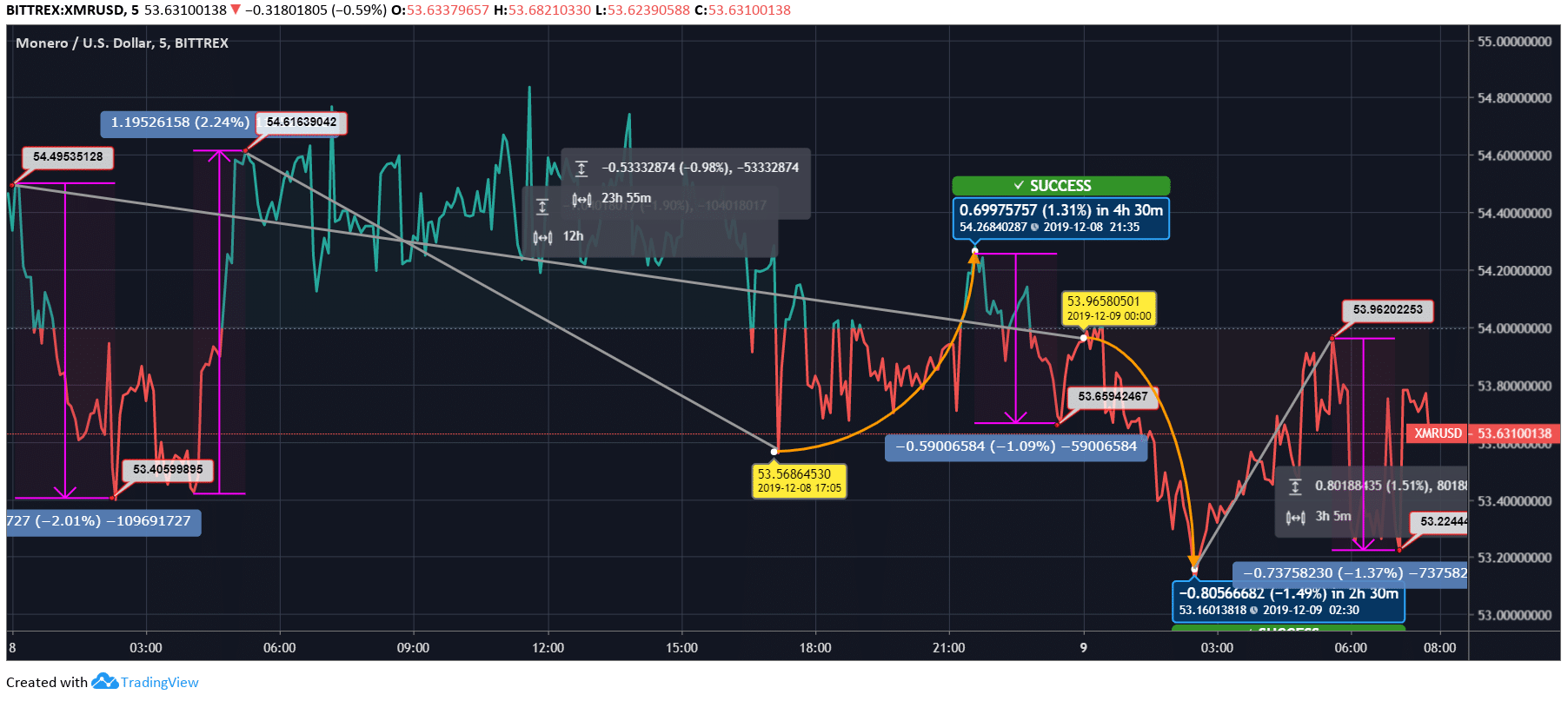Viewport: 1568px width, 701px height.
Task: Click the 1.19526158 (2.24%) measurement label
Action: point(180,122)
